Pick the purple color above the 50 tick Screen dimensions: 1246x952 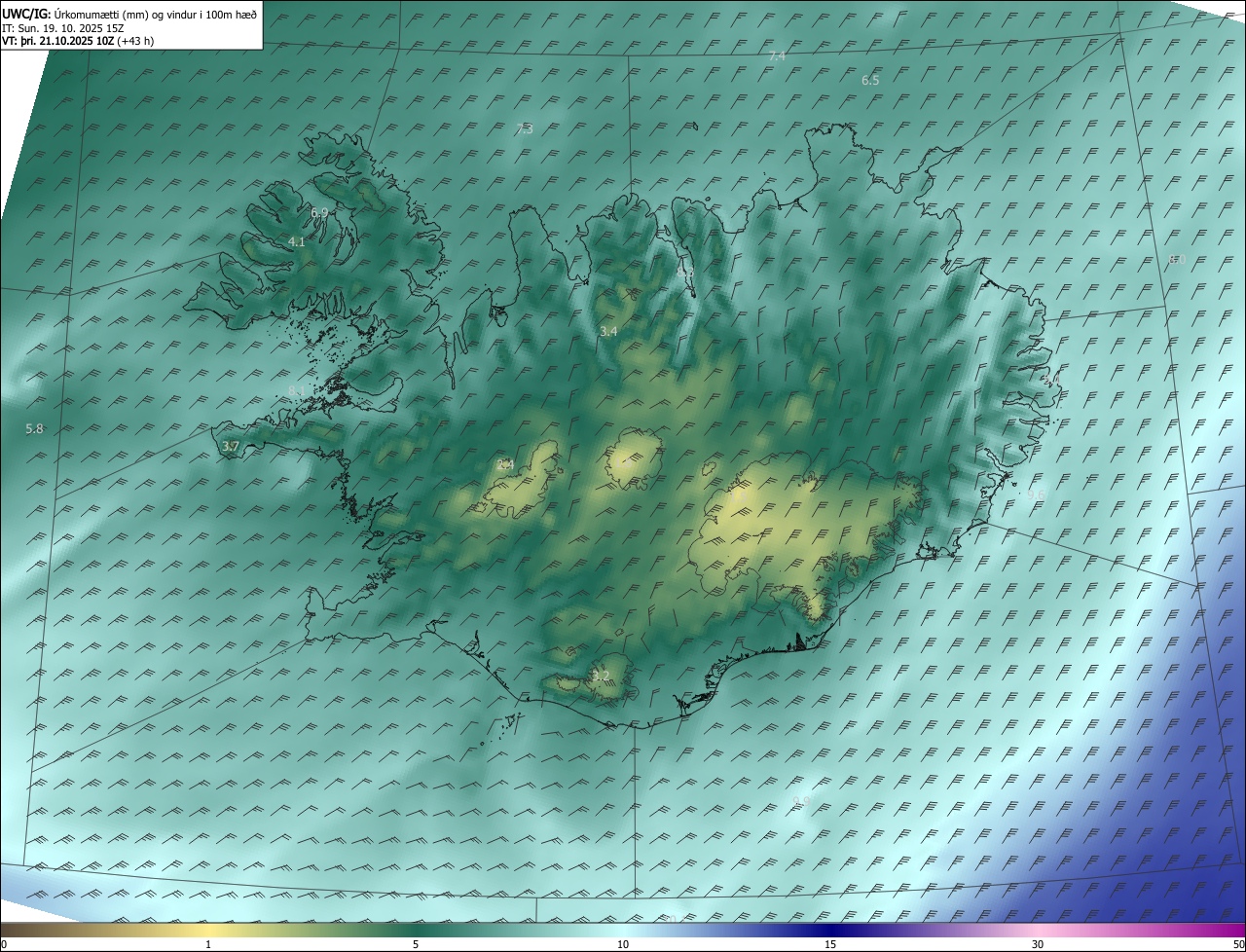point(1238,929)
